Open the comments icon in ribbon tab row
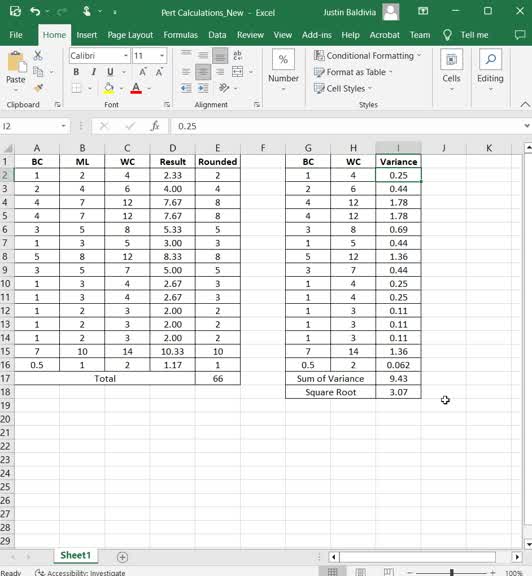This screenshot has height=576, width=532. pyautogui.click(x=520, y=35)
